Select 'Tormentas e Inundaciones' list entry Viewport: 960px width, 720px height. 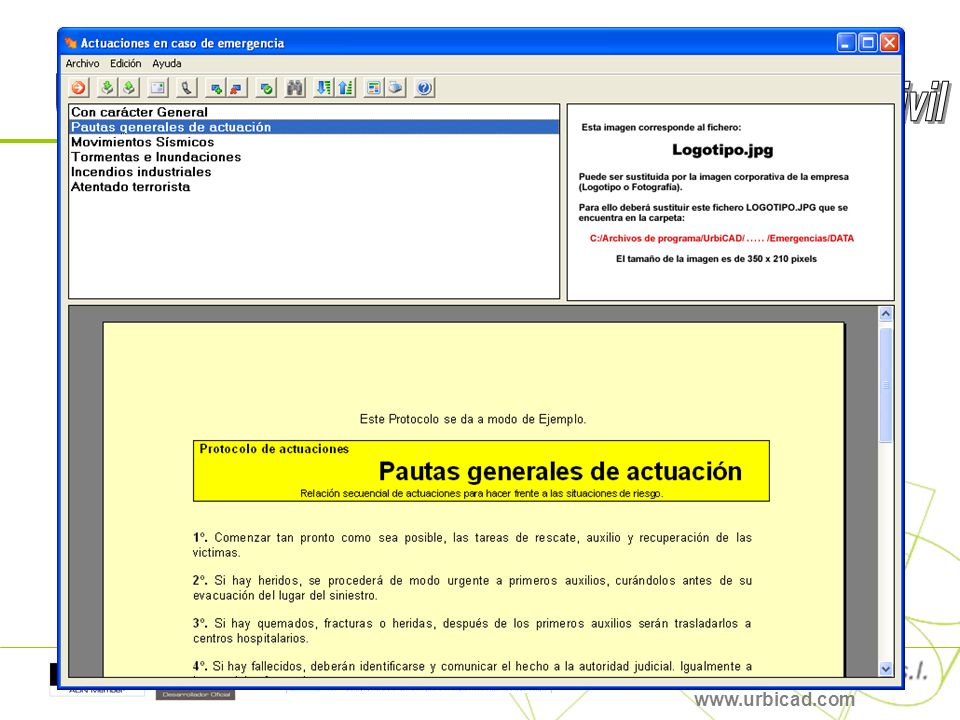point(314,157)
